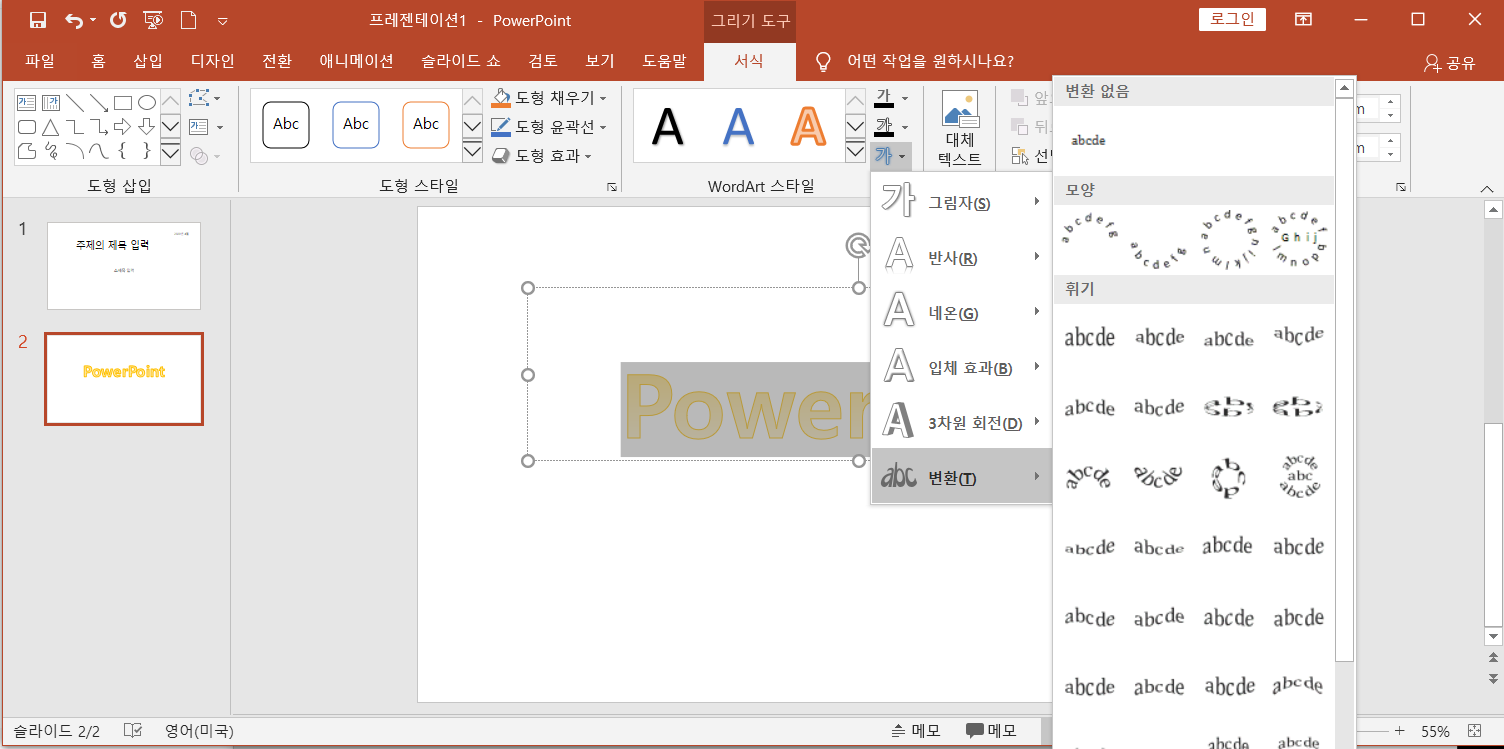The image size is (1504, 749).
Task: Switch to the 삽입 tab
Action: pyautogui.click(x=148, y=61)
